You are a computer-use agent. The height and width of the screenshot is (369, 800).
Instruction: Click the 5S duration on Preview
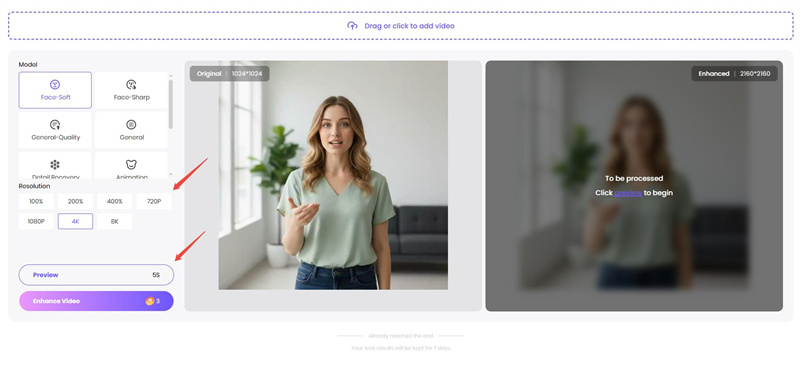pos(156,275)
